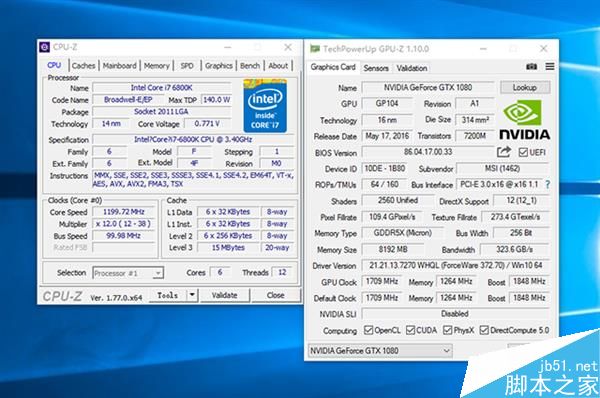This screenshot has height=398, width=600.
Task: Switch to the Sensors tab in GPU-Z
Action: point(376,68)
